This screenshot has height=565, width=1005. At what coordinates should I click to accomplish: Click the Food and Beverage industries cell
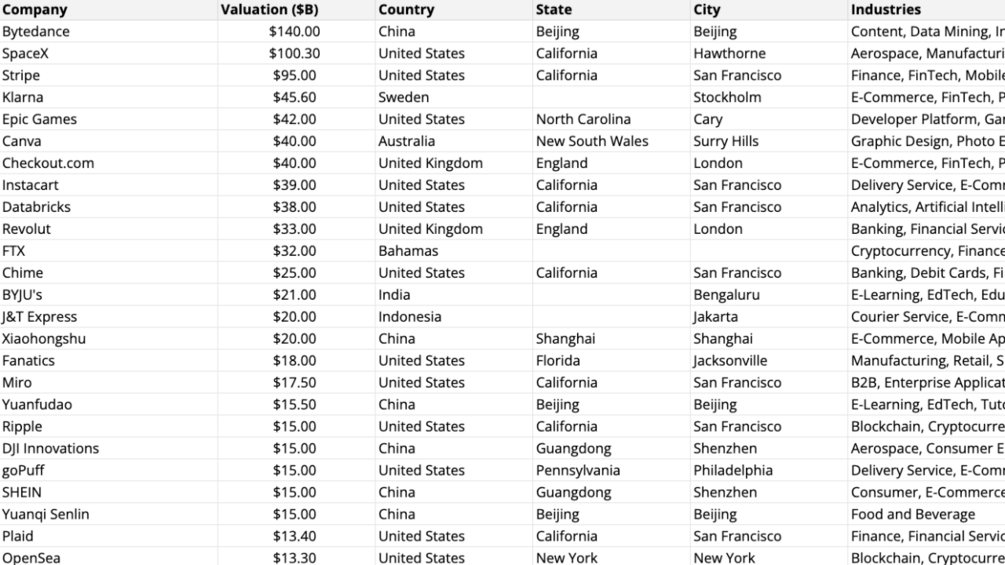926,514
